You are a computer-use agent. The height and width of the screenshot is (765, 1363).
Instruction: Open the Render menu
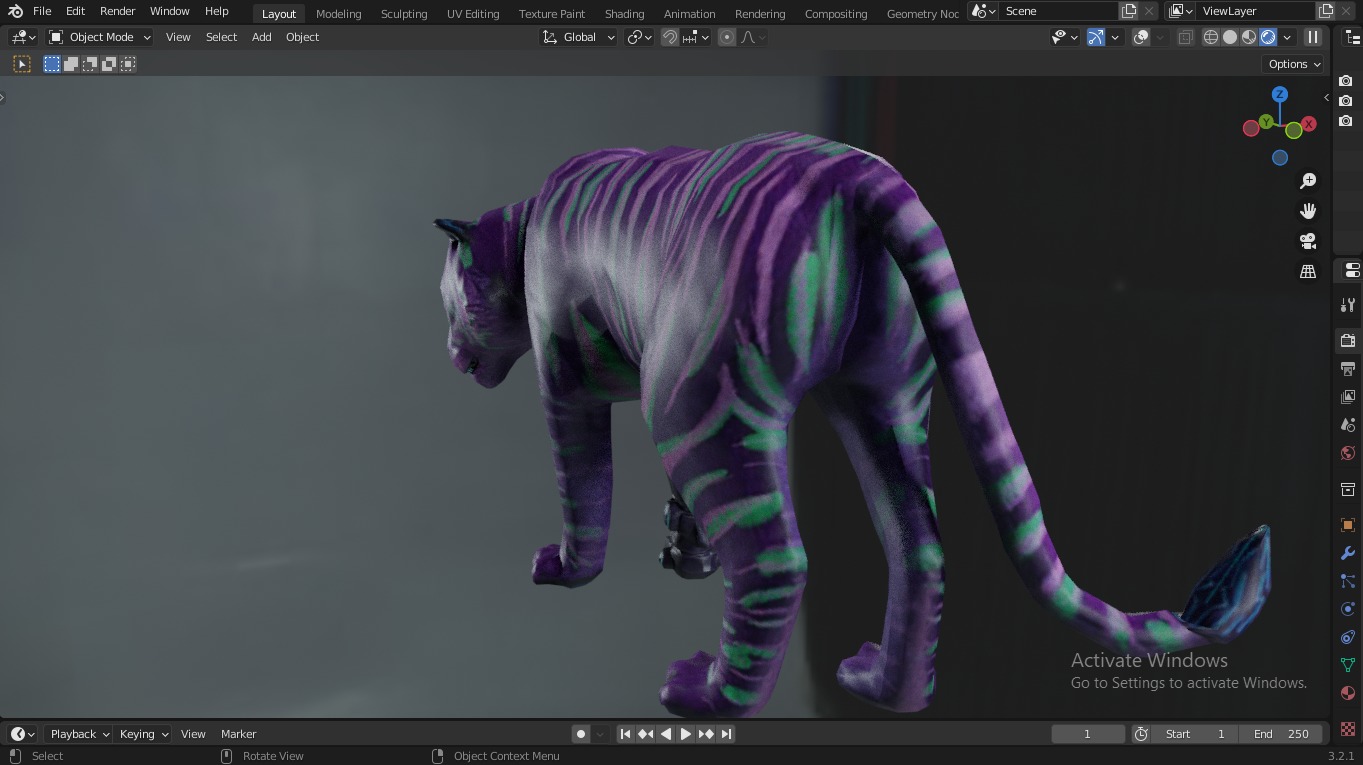[x=117, y=11]
